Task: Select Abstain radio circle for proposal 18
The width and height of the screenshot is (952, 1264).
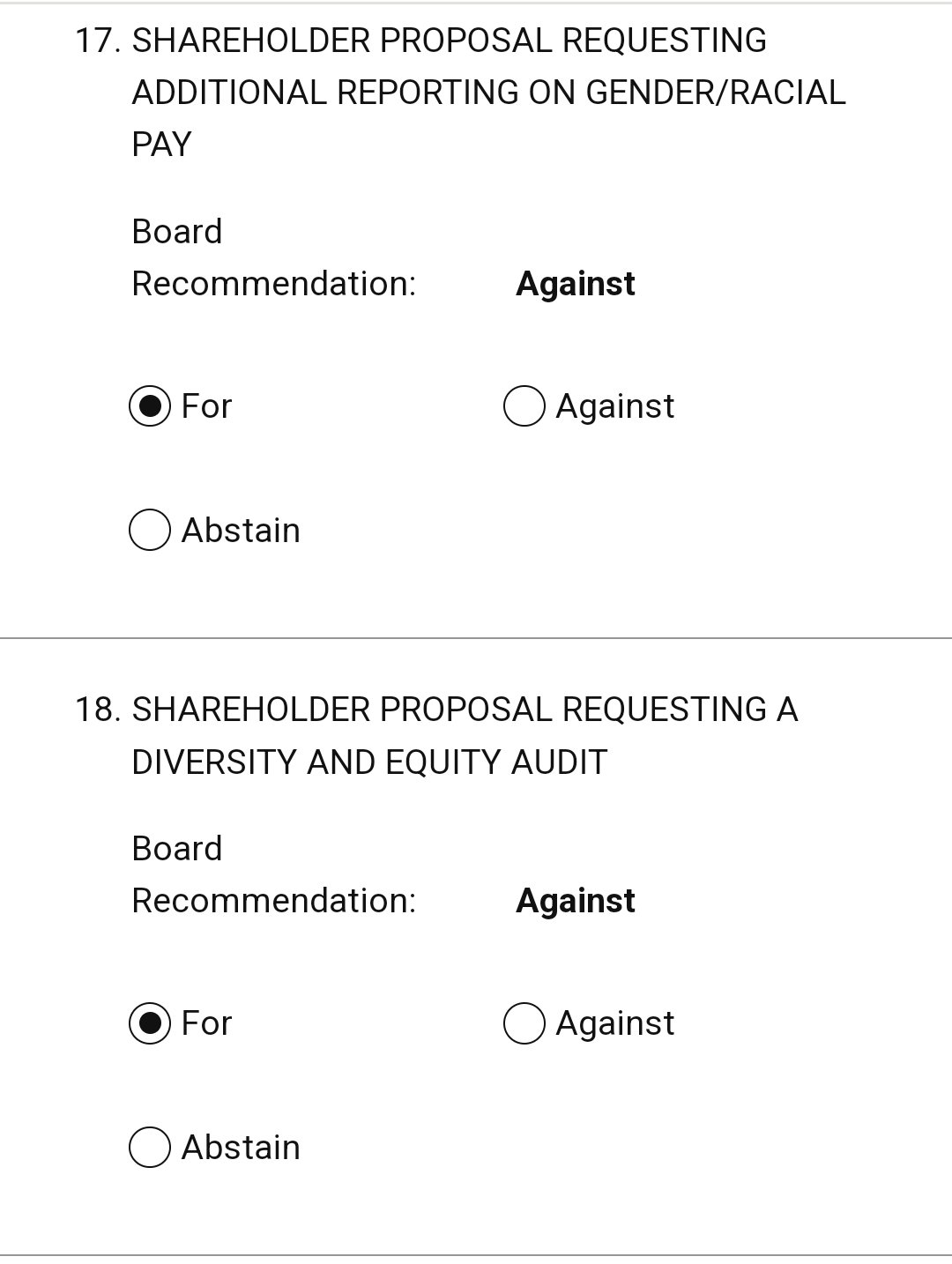Action: pos(150,1147)
